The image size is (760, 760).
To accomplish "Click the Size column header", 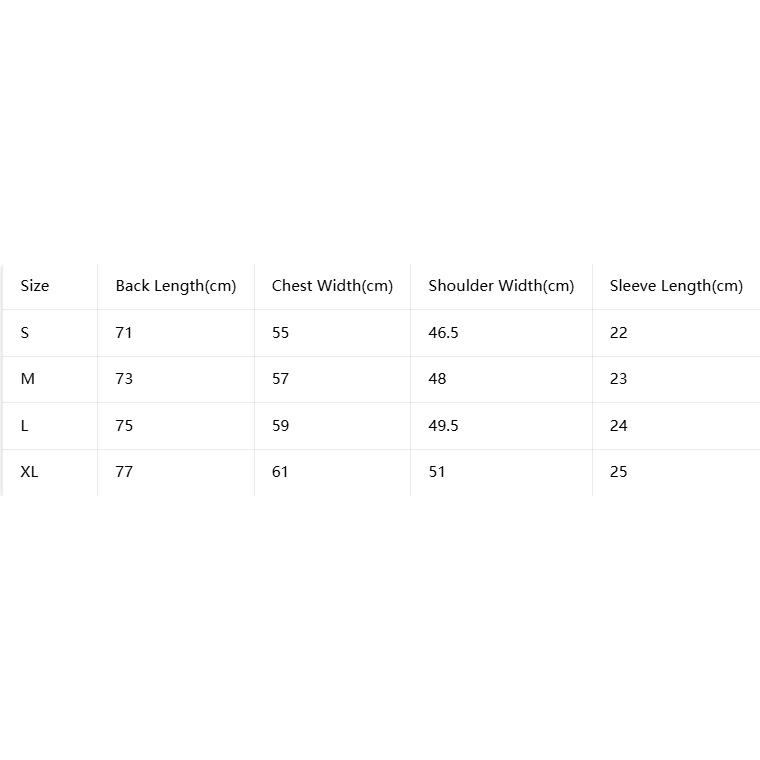I will [x=35, y=285].
